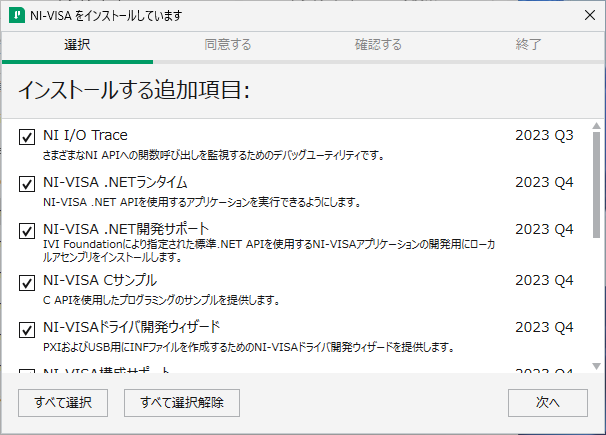Click the すべて選択 button

click(63, 403)
